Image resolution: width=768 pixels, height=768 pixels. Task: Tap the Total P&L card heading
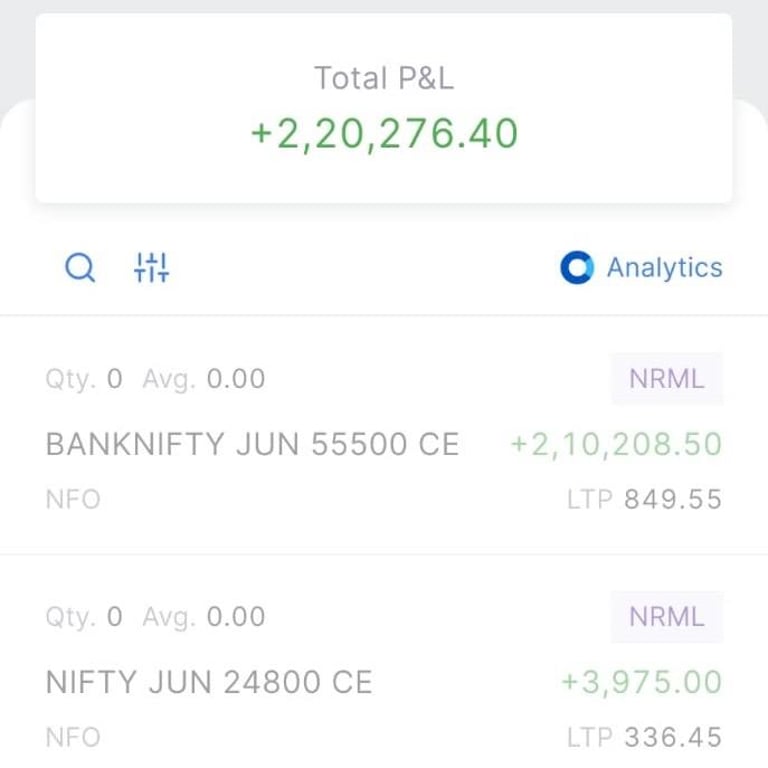point(384,78)
